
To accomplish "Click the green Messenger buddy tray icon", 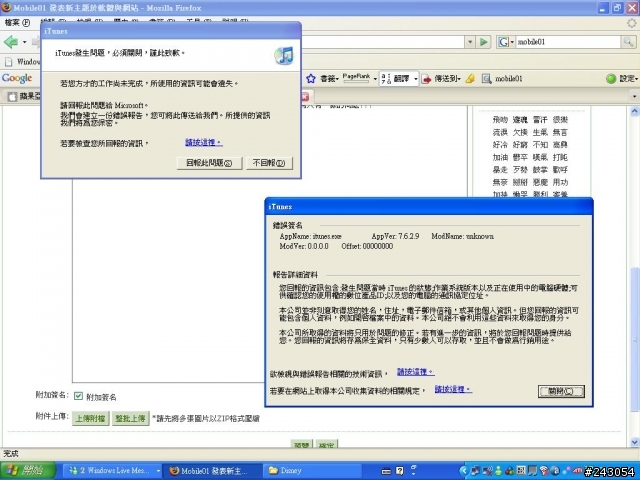I will coord(498,471).
